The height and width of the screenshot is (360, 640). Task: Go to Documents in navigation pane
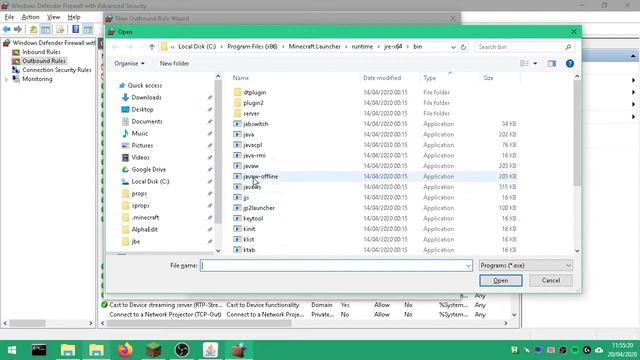pyautogui.click(x=147, y=122)
